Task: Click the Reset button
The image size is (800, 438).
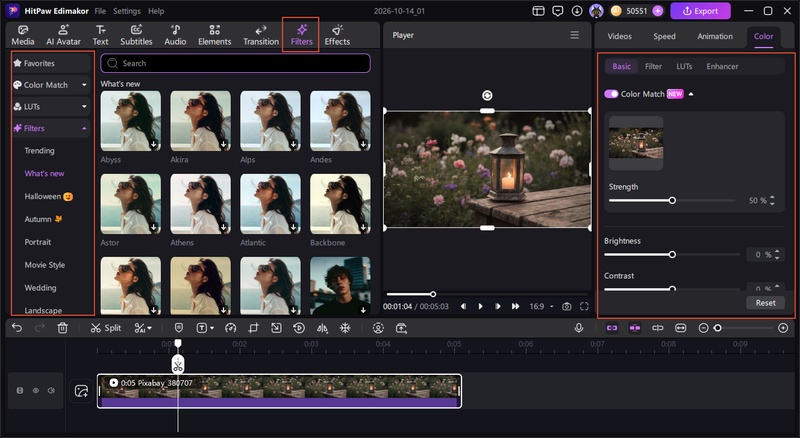Action: coord(765,303)
